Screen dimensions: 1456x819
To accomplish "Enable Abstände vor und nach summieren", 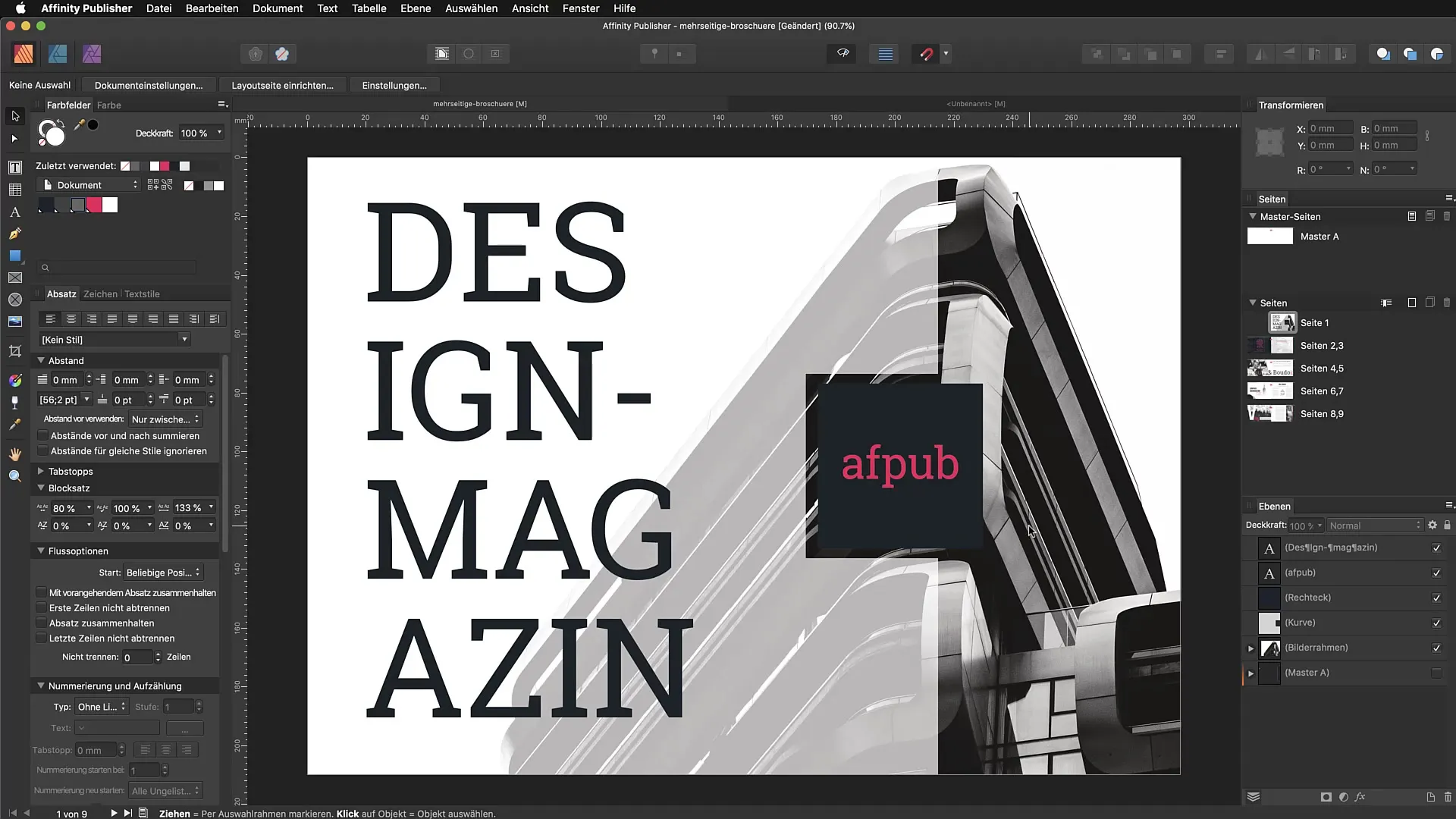I will pos(43,436).
